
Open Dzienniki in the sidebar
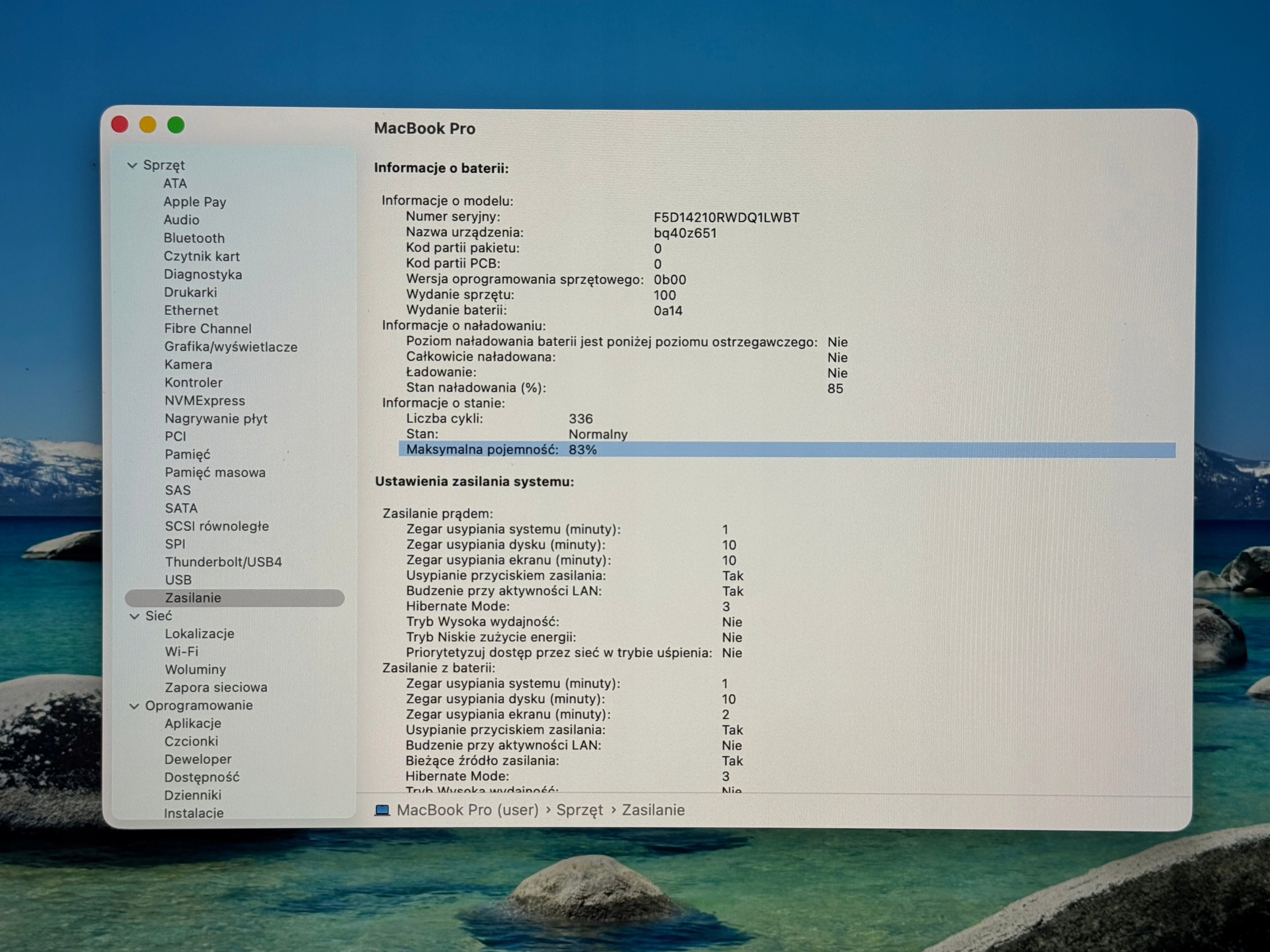[193, 795]
